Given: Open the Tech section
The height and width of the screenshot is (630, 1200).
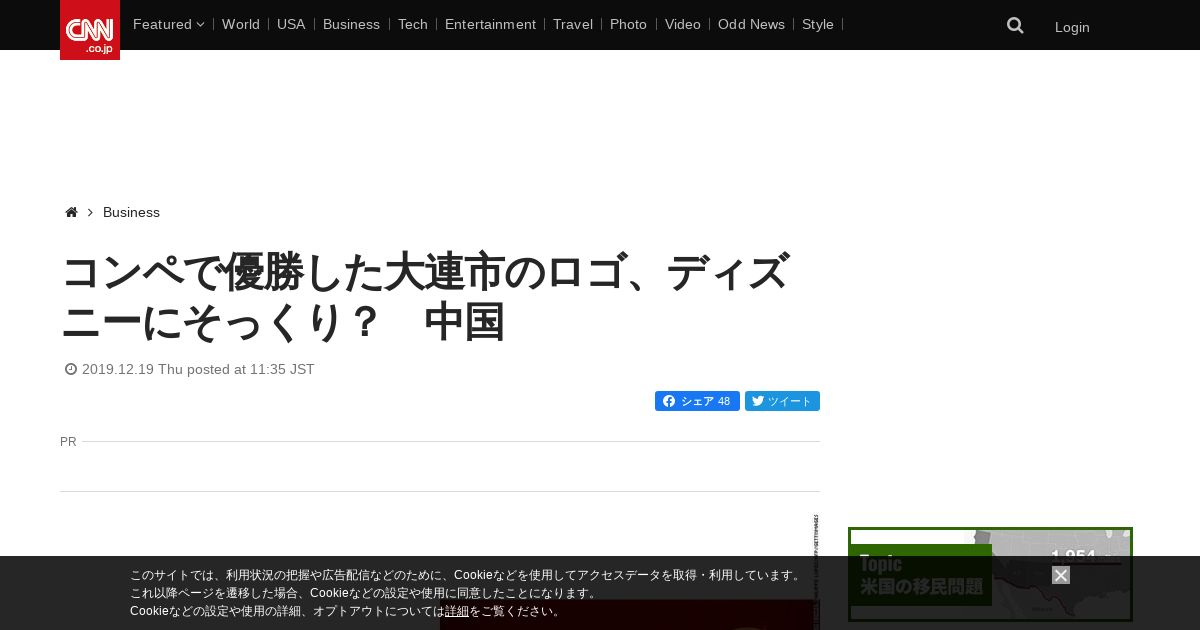Looking at the screenshot, I should [413, 24].
